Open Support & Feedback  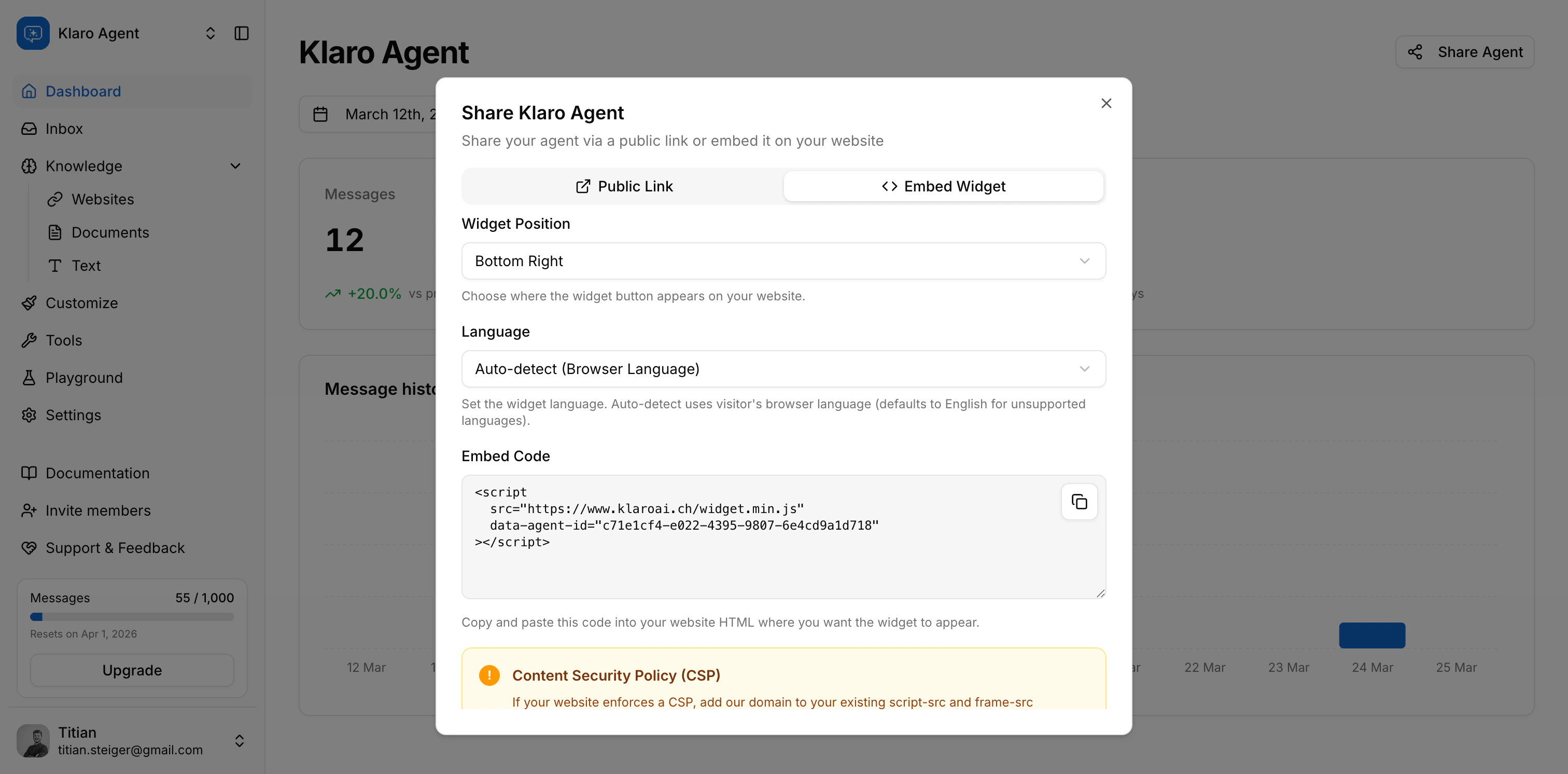[x=115, y=547]
